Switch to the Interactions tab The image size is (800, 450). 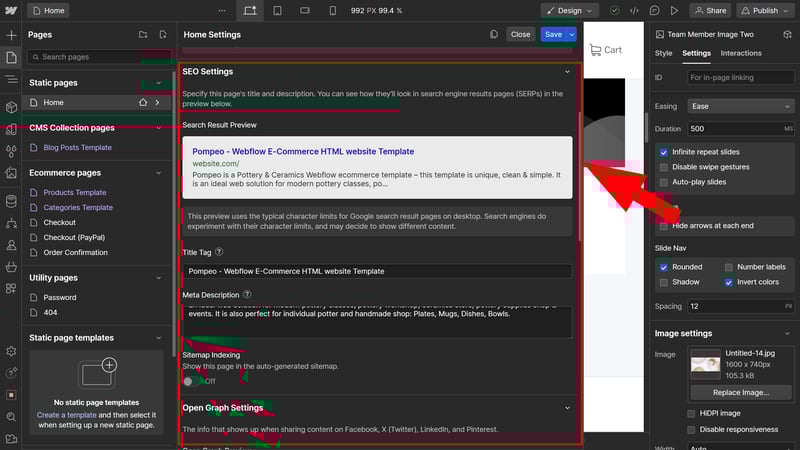coord(741,53)
